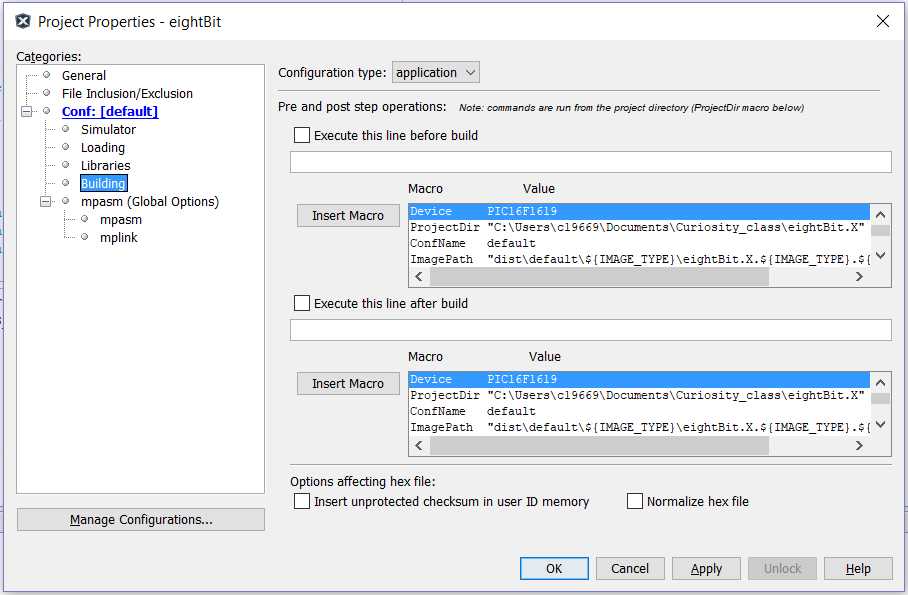Viewport: 908px width, 595px height.
Task: Apply the project property changes
Action: (x=706, y=568)
